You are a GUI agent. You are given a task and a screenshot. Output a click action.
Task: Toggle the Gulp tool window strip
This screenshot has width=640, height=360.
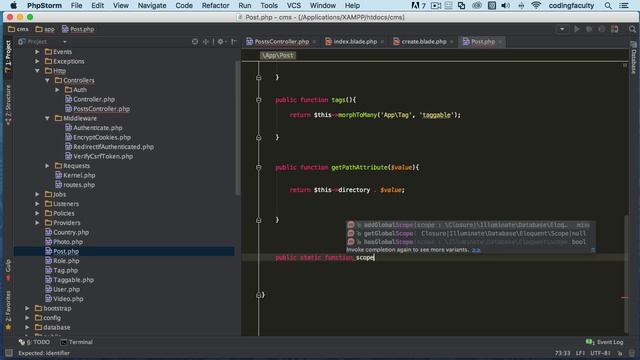(x=8, y=269)
